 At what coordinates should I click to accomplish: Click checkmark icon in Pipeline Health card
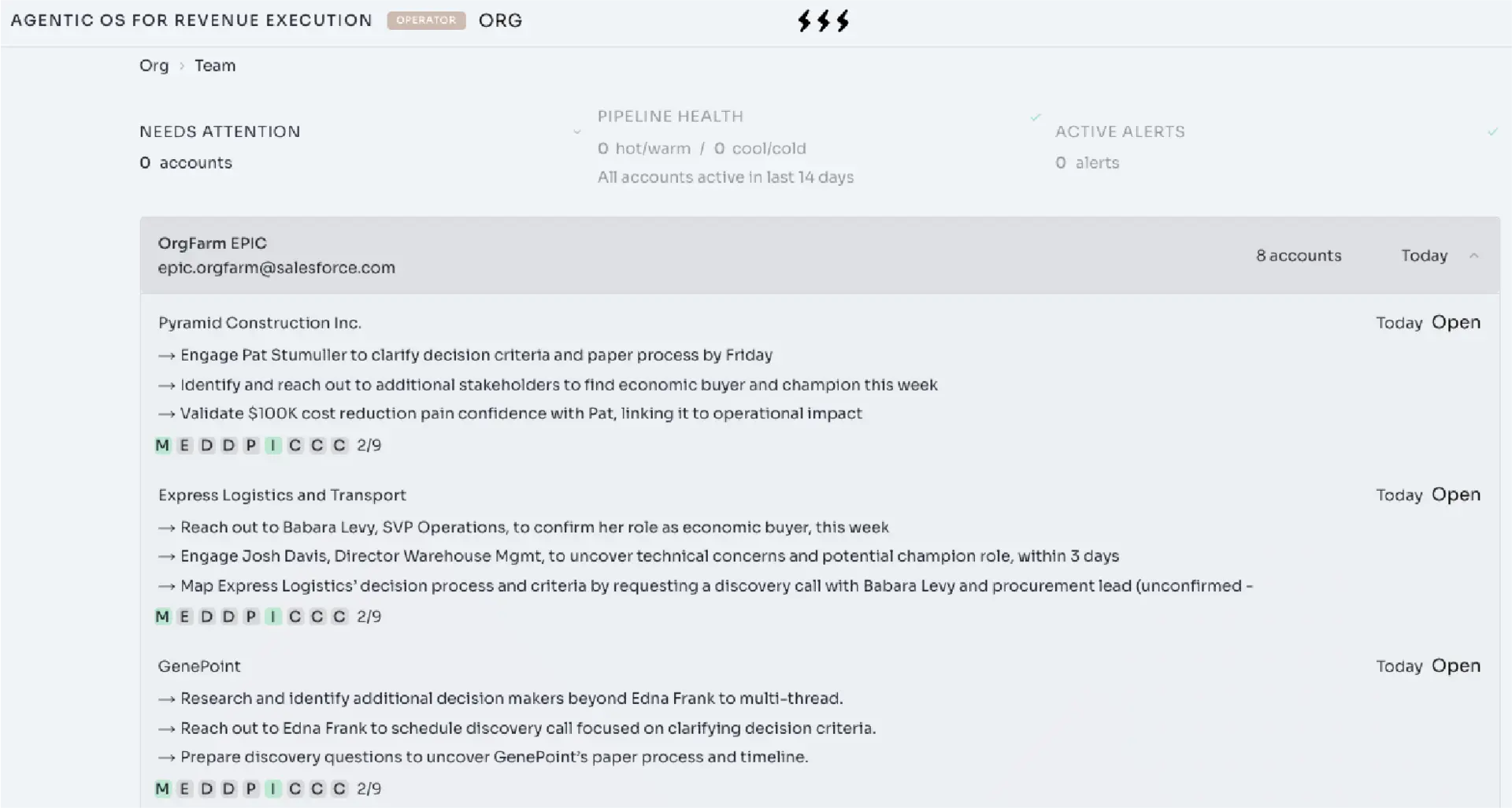[x=1036, y=117]
